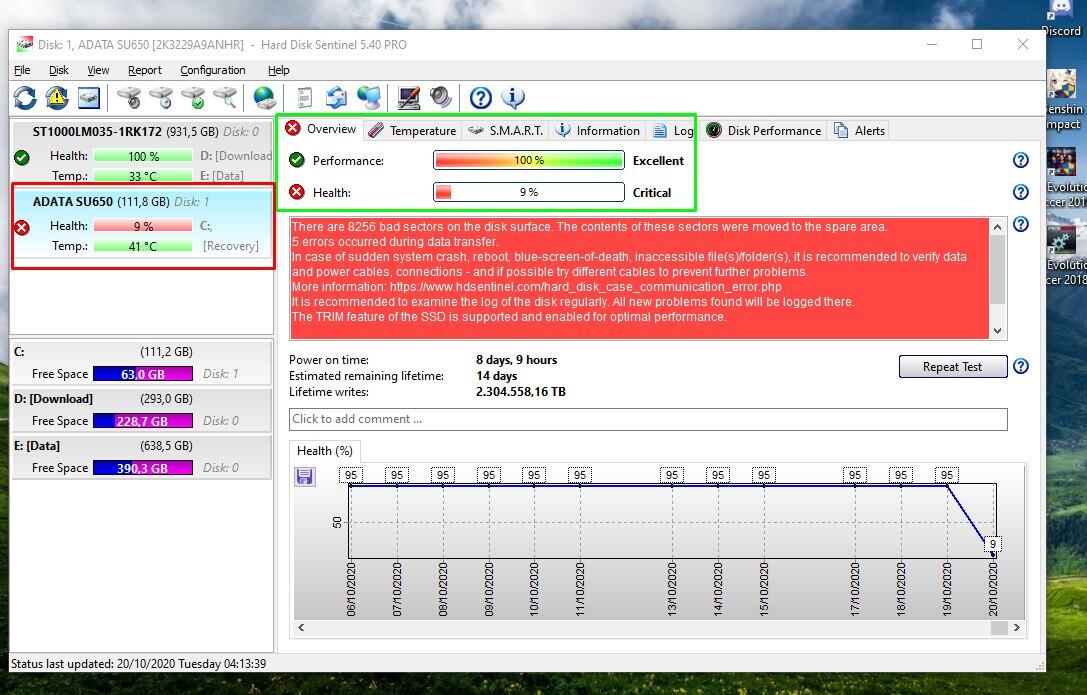Click the report document toolbar icon
Screen dimensions: 1087x695
tap(303, 97)
